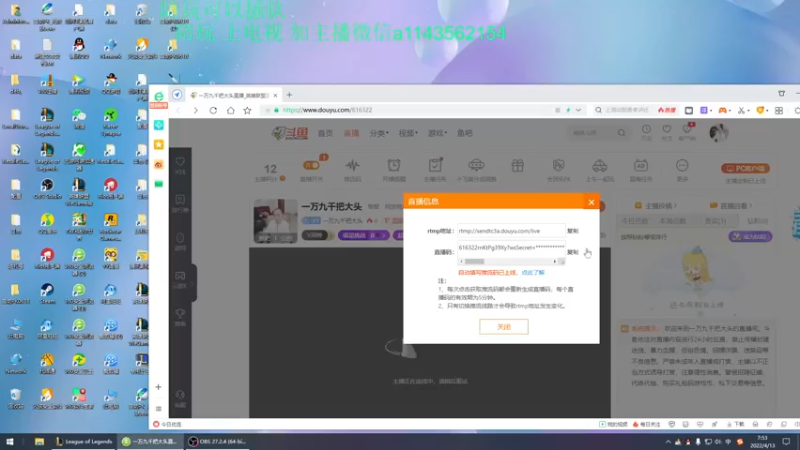Go back with the browser back arrow
This screenshot has height=450, width=800.
click(x=179, y=110)
